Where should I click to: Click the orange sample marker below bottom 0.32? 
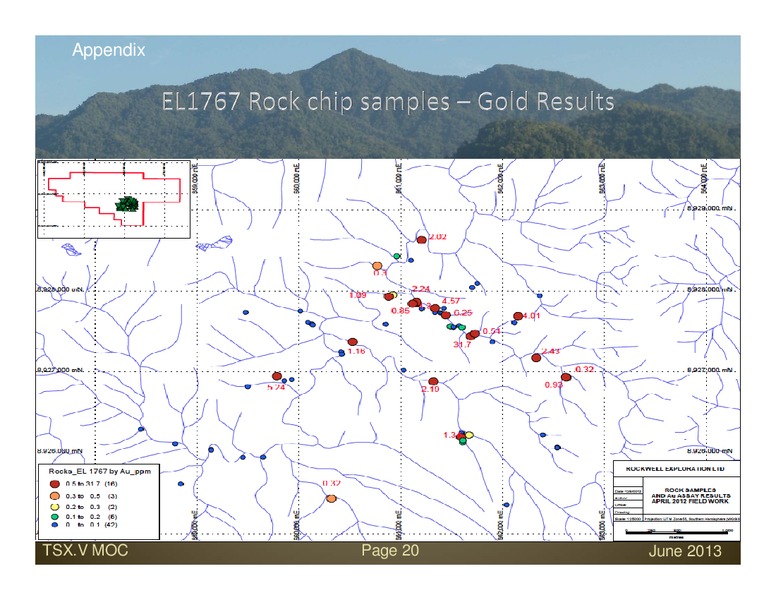[331, 499]
